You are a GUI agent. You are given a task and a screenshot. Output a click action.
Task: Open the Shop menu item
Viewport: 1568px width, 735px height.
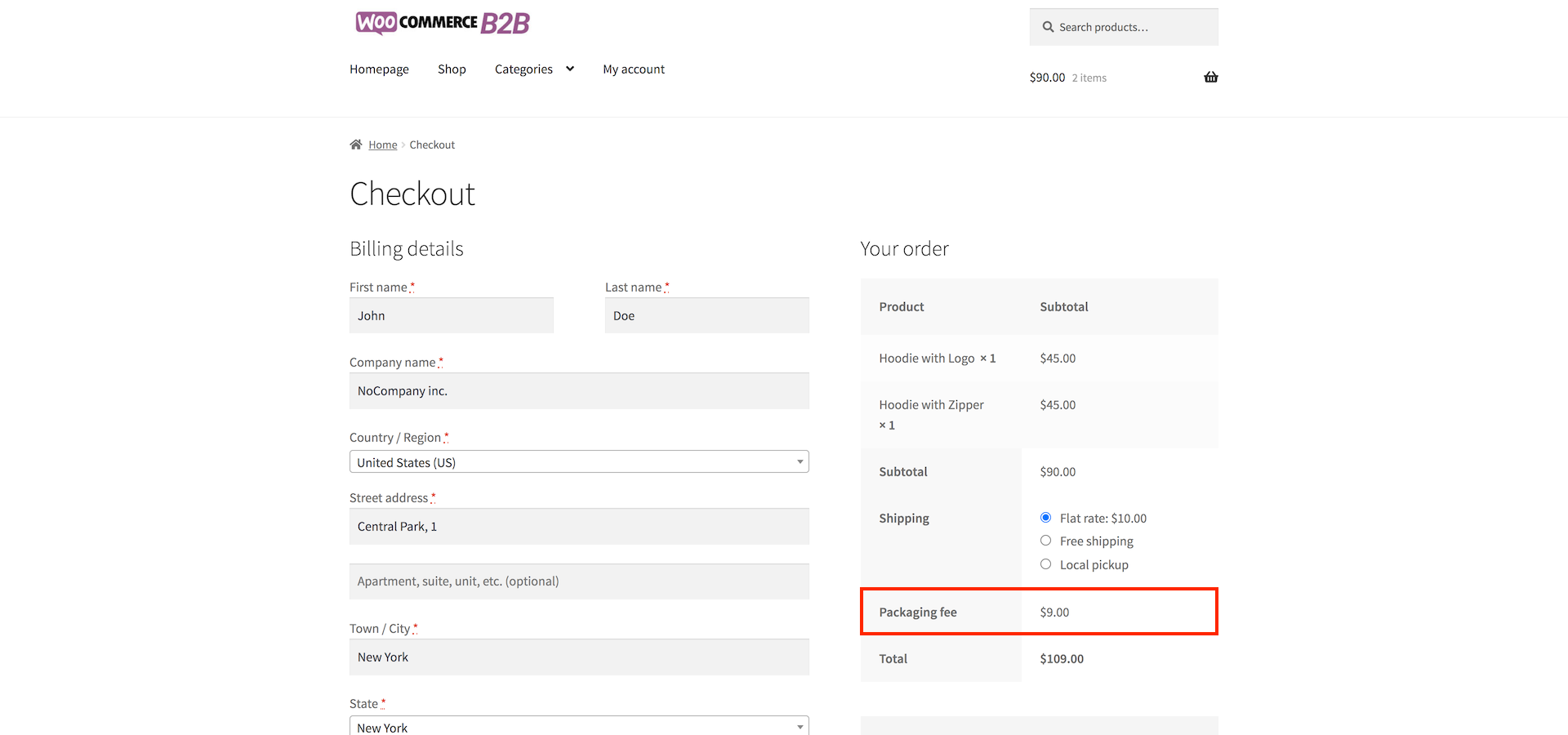[x=452, y=69]
